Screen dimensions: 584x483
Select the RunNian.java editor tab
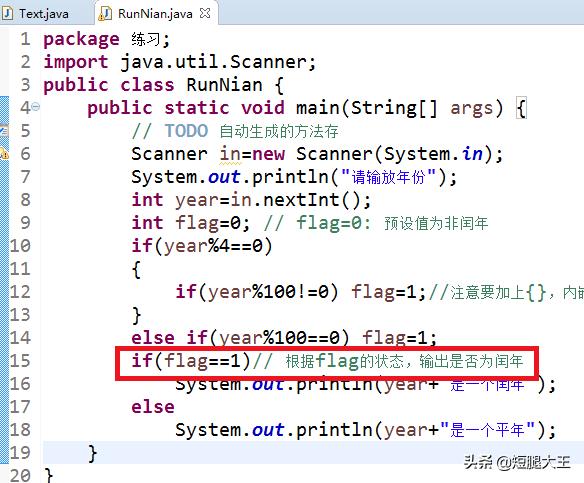point(155,14)
